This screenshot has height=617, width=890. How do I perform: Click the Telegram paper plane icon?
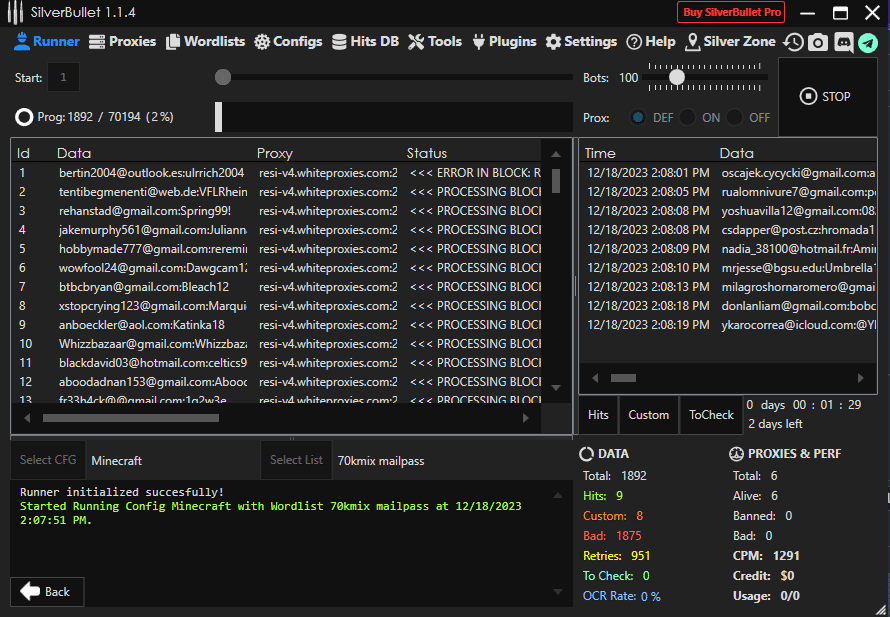click(x=867, y=42)
